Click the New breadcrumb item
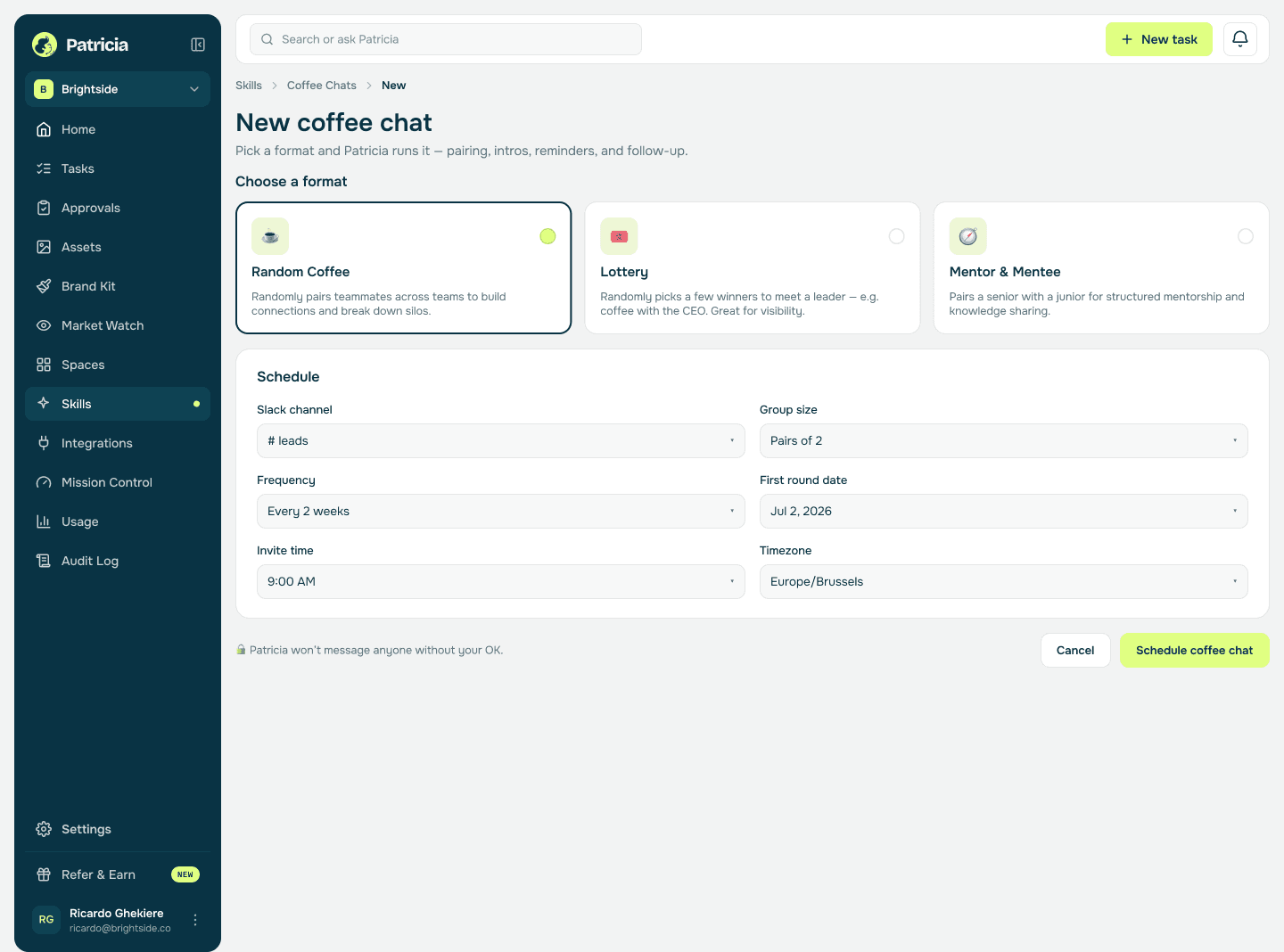The width and height of the screenshot is (1284, 952). click(393, 86)
